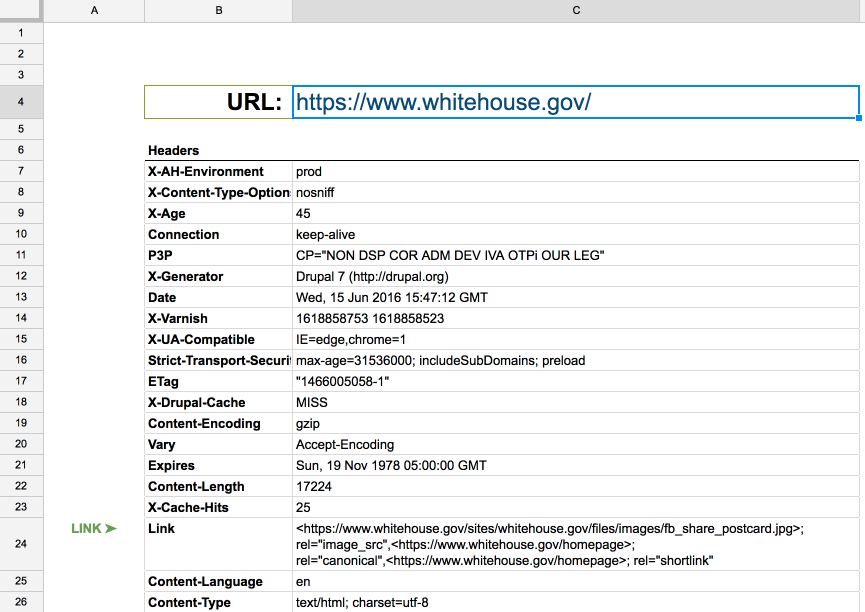865x612 pixels.
Task: Click the 'Connection' header cell
Action: pyautogui.click(x=218, y=235)
